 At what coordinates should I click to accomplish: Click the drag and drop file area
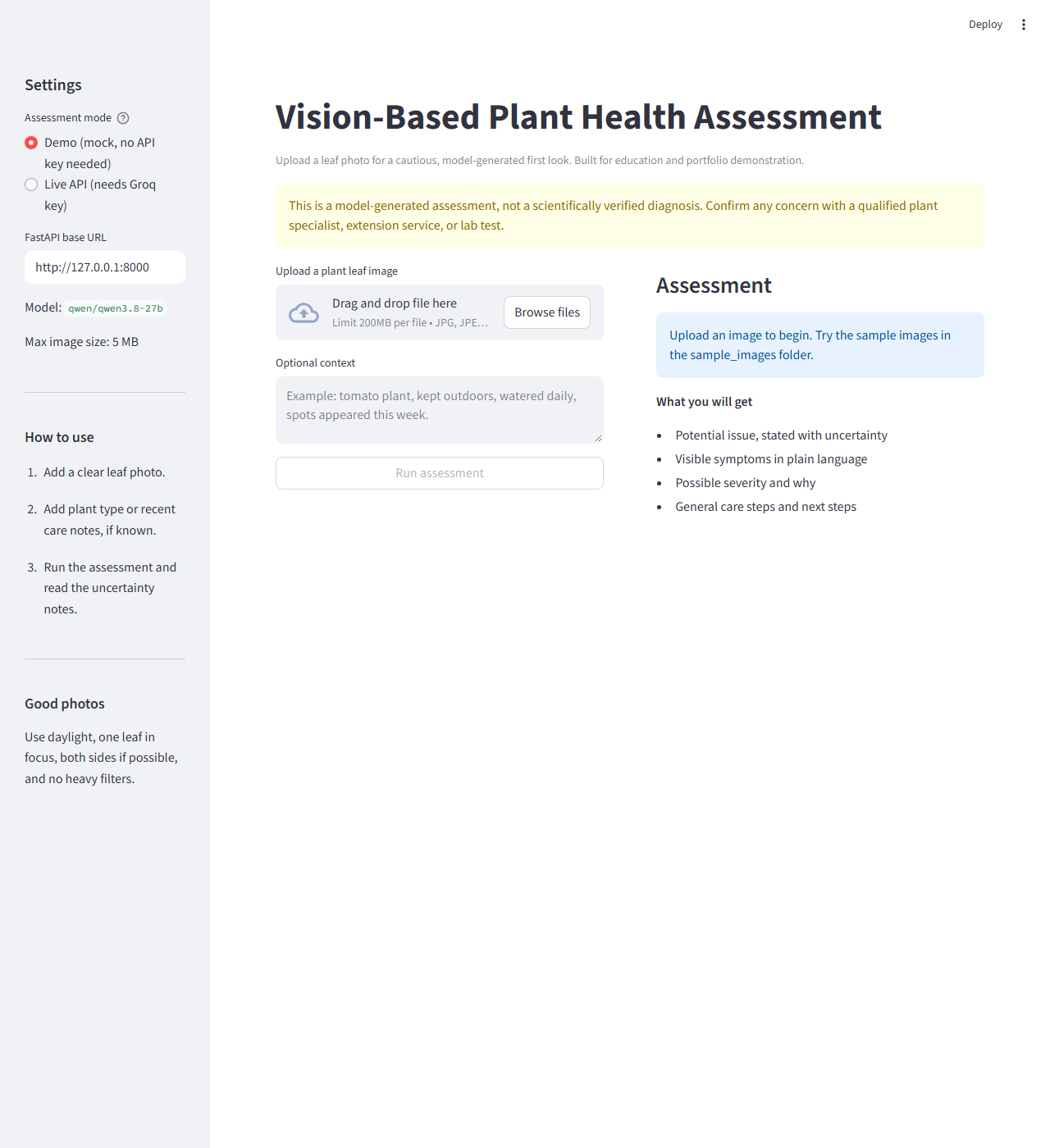[x=440, y=312]
